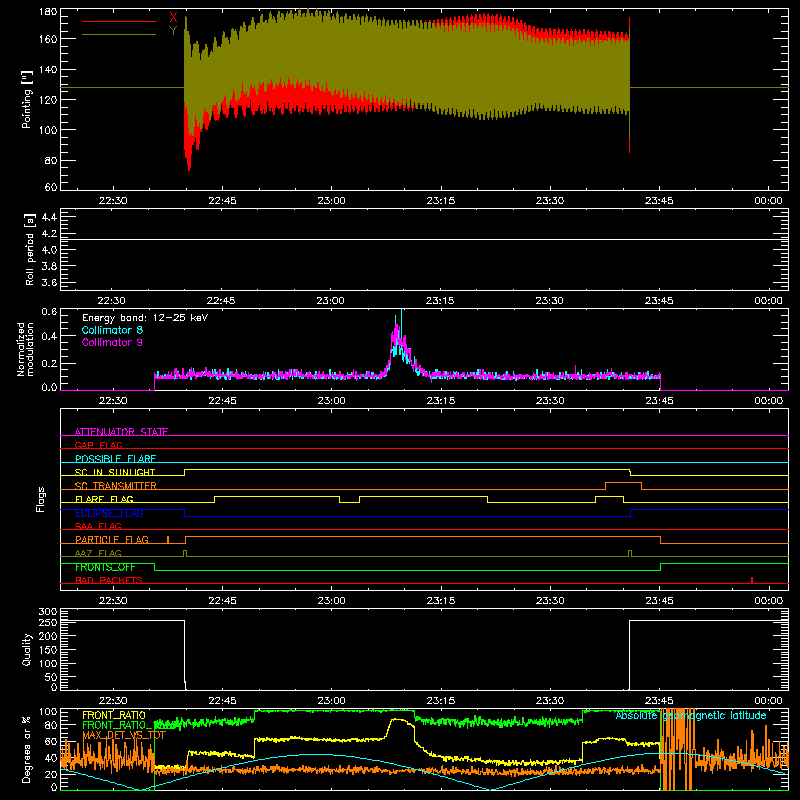The width and height of the screenshot is (800, 800).
Task: Click the red pointing dip minimum near 22:40
Action: click(189, 167)
